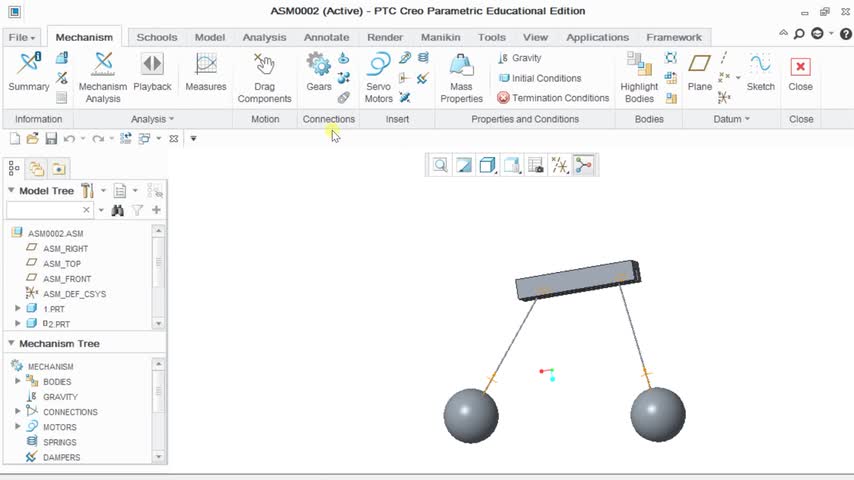
Task: Start a Sketch
Action: (x=760, y=71)
